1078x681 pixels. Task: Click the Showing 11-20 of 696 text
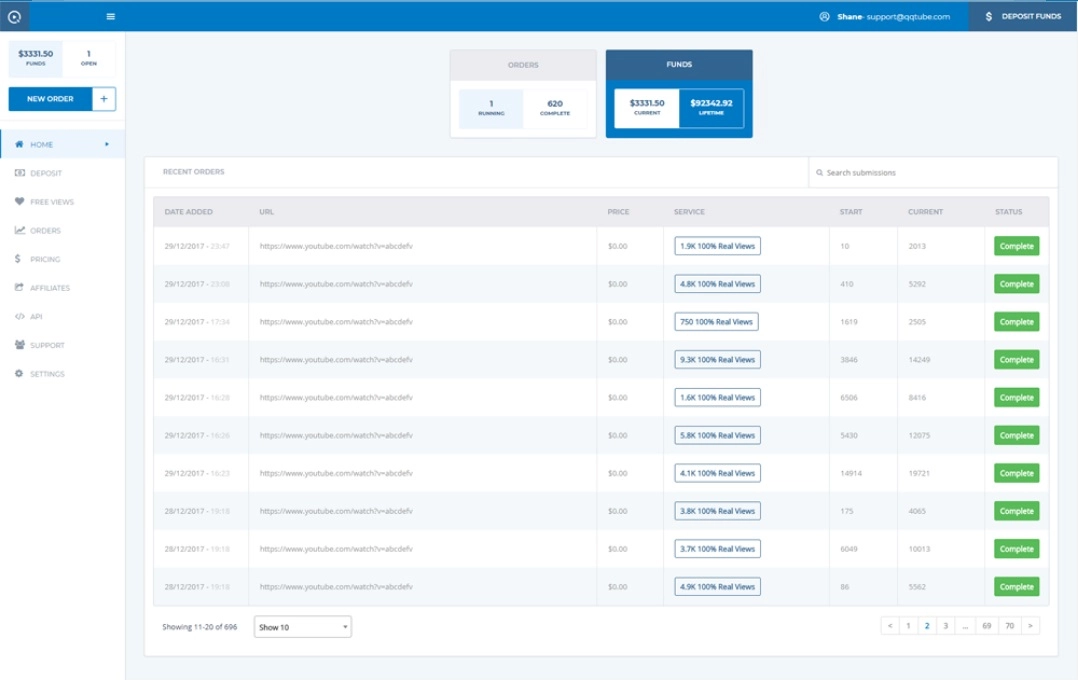click(199, 627)
